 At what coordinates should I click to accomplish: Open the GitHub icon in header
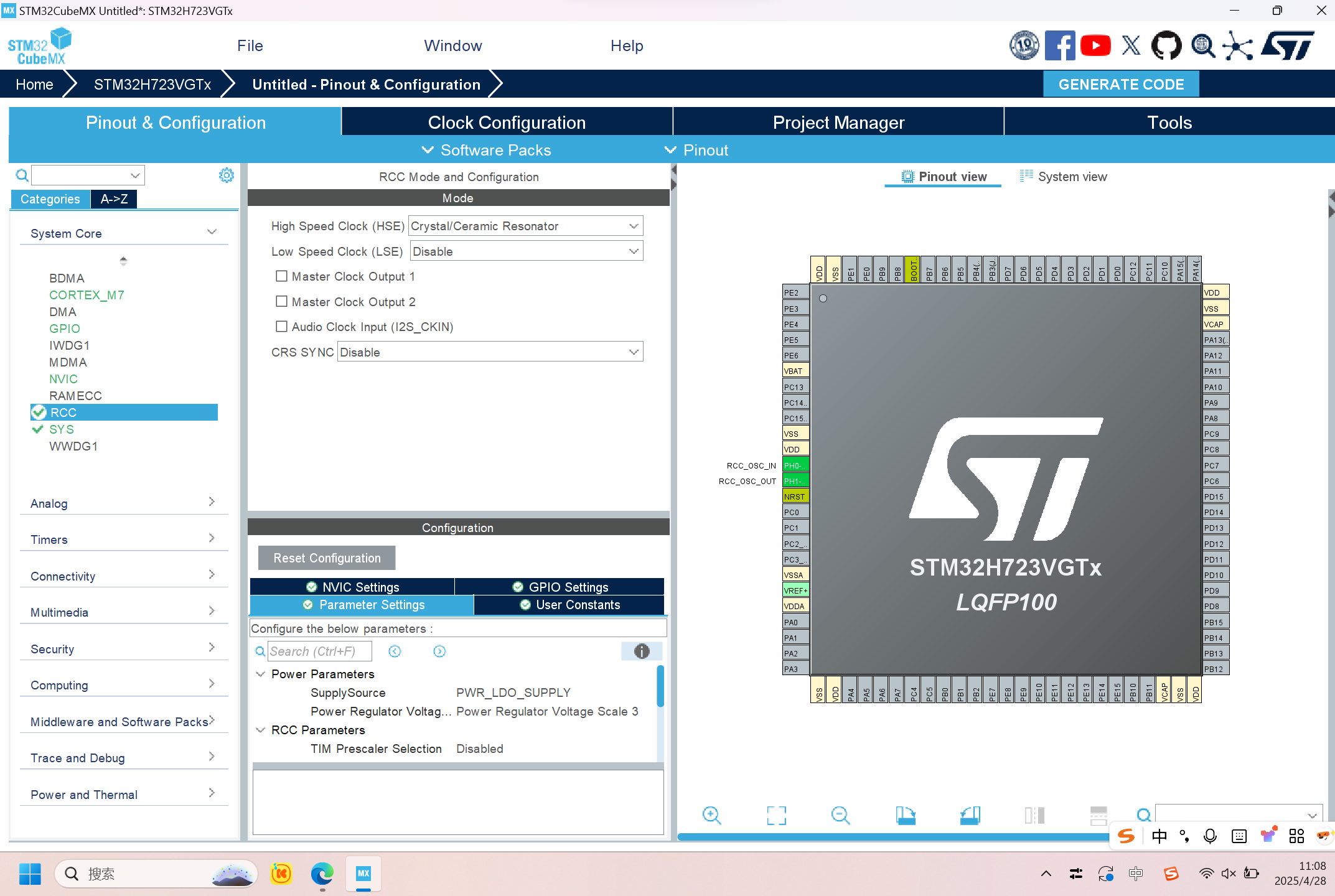[x=1166, y=46]
